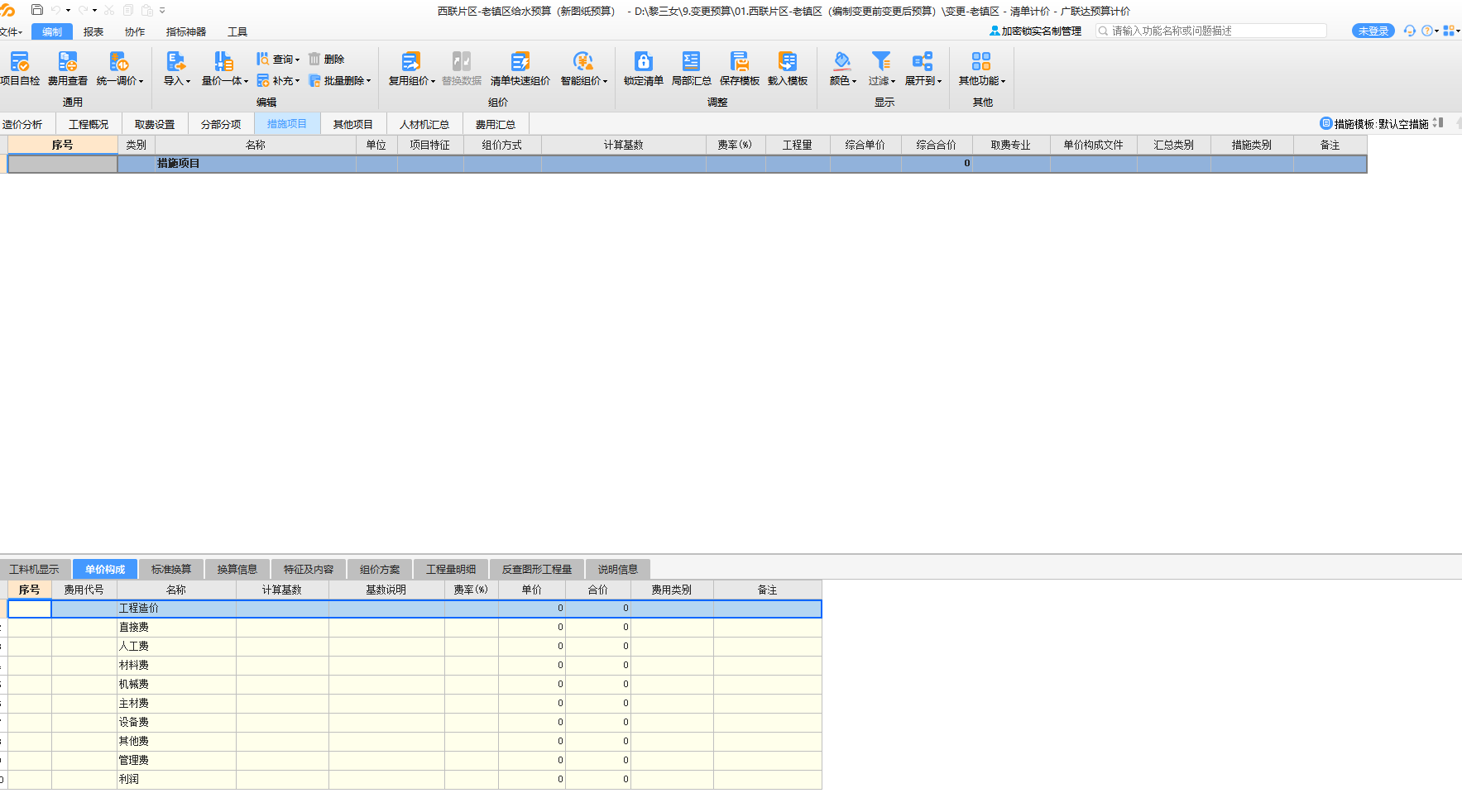Image resolution: width=1462 pixels, height=812 pixels.
Task: Open the 工料机显示 bottom tab
Action: point(34,569)
